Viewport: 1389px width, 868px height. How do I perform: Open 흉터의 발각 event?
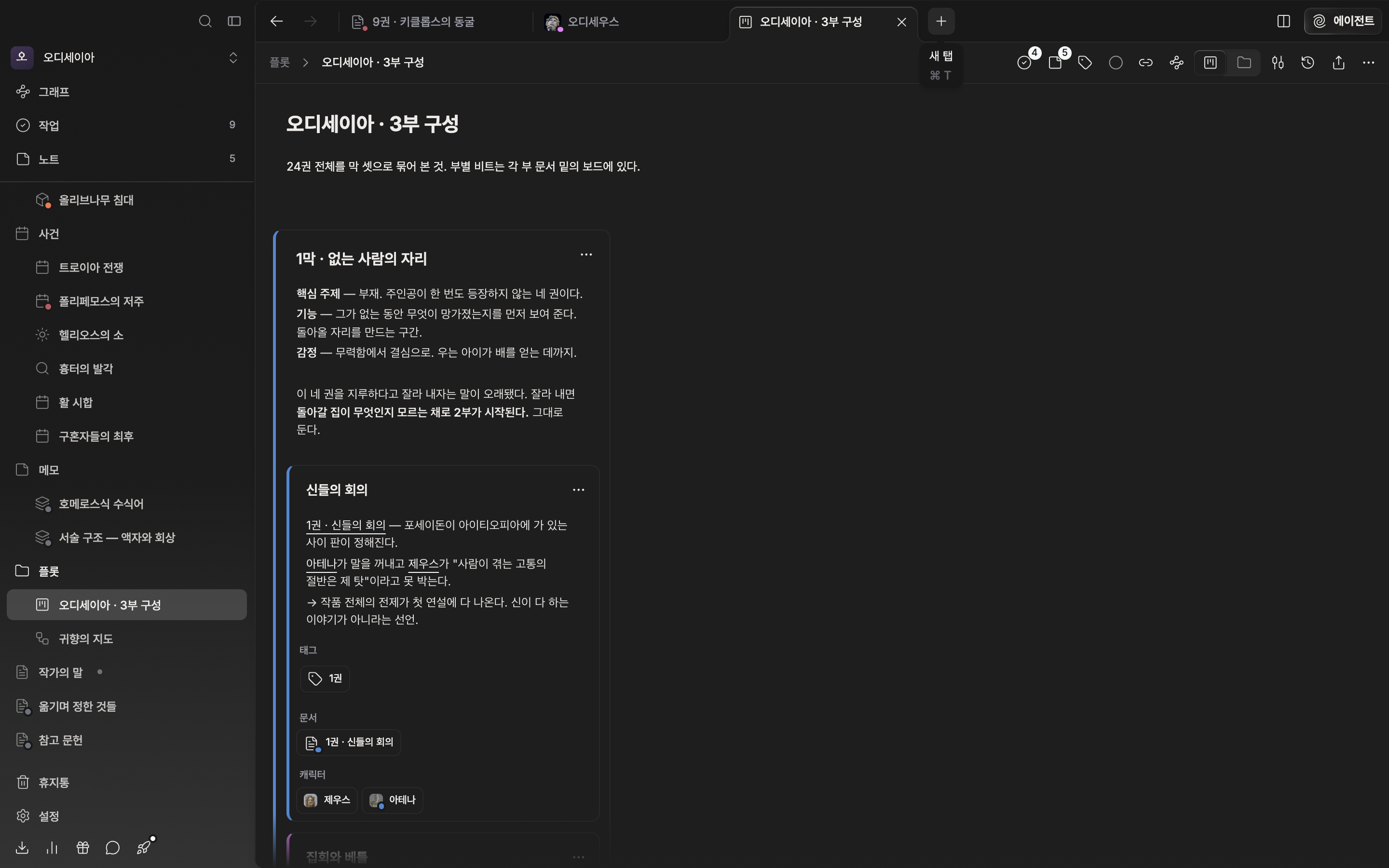tap(126, 368)
